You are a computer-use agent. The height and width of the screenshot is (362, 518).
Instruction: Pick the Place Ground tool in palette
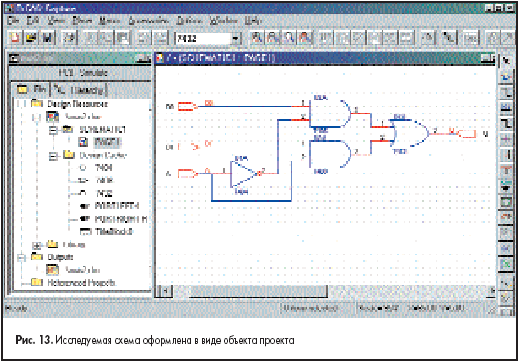coord(506,186)
